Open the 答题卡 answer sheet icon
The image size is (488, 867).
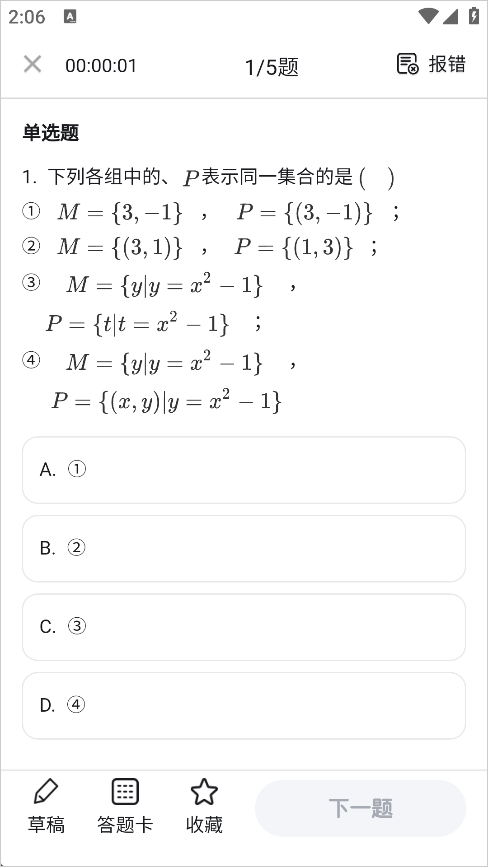click(125, 791)
